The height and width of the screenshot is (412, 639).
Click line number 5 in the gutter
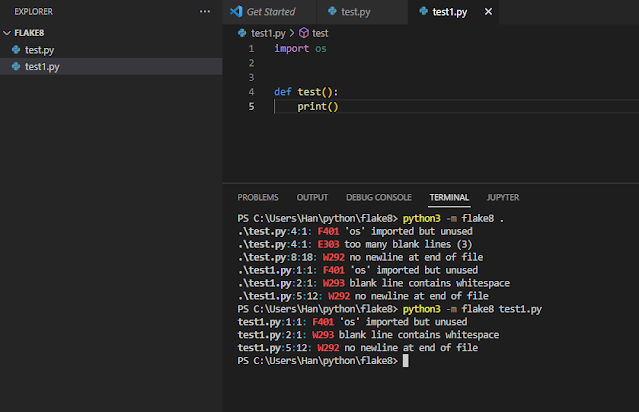tap(251, 106)
